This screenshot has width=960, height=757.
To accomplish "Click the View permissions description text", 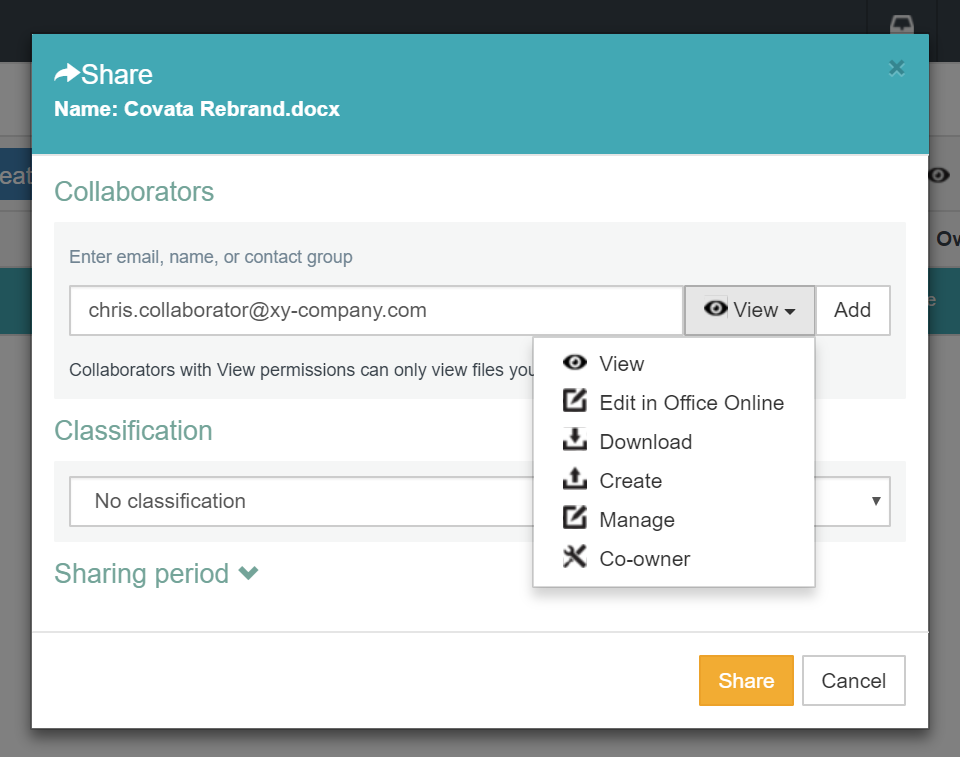I will [x=301, y=370].
